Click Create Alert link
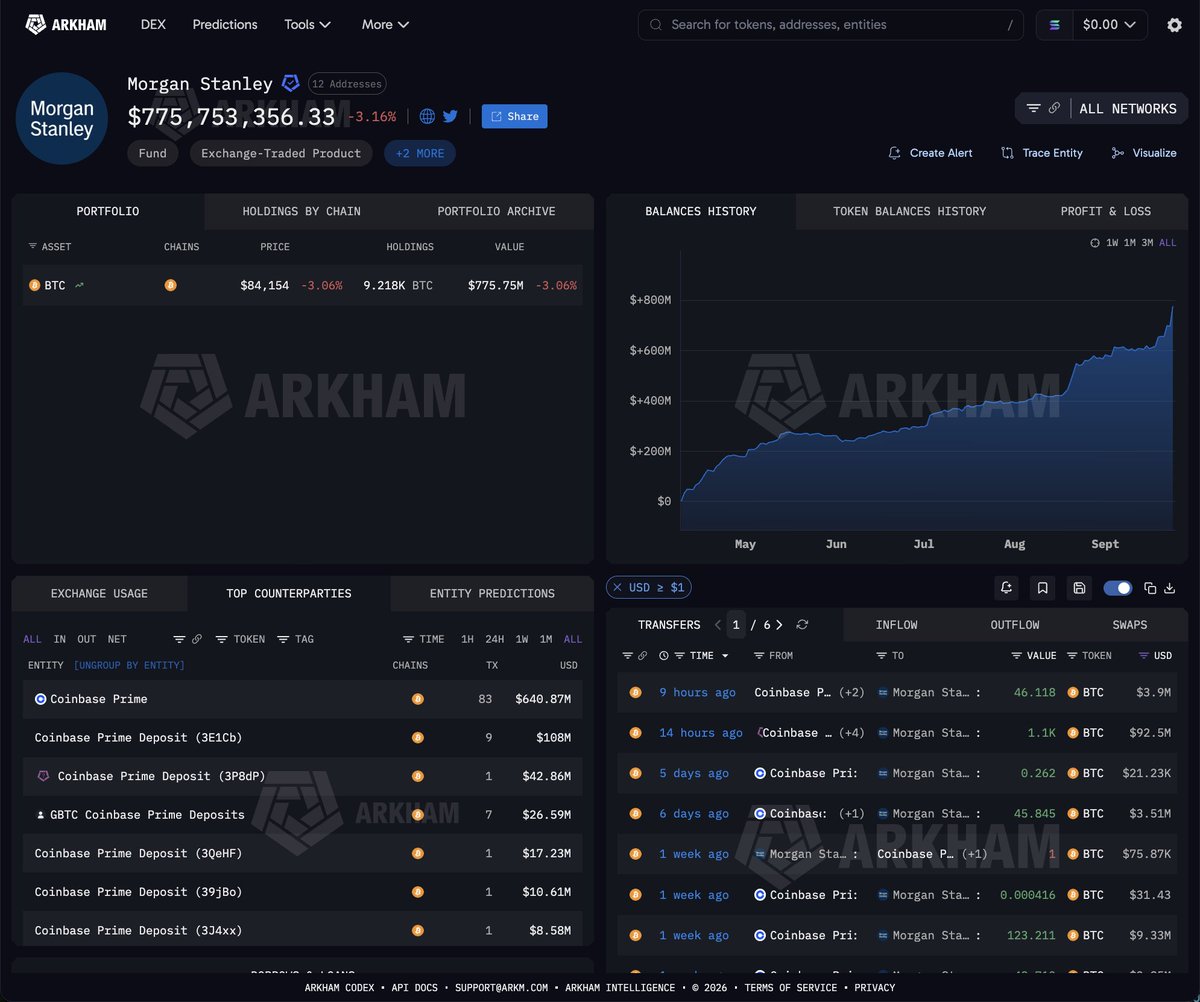 (930, 153)
